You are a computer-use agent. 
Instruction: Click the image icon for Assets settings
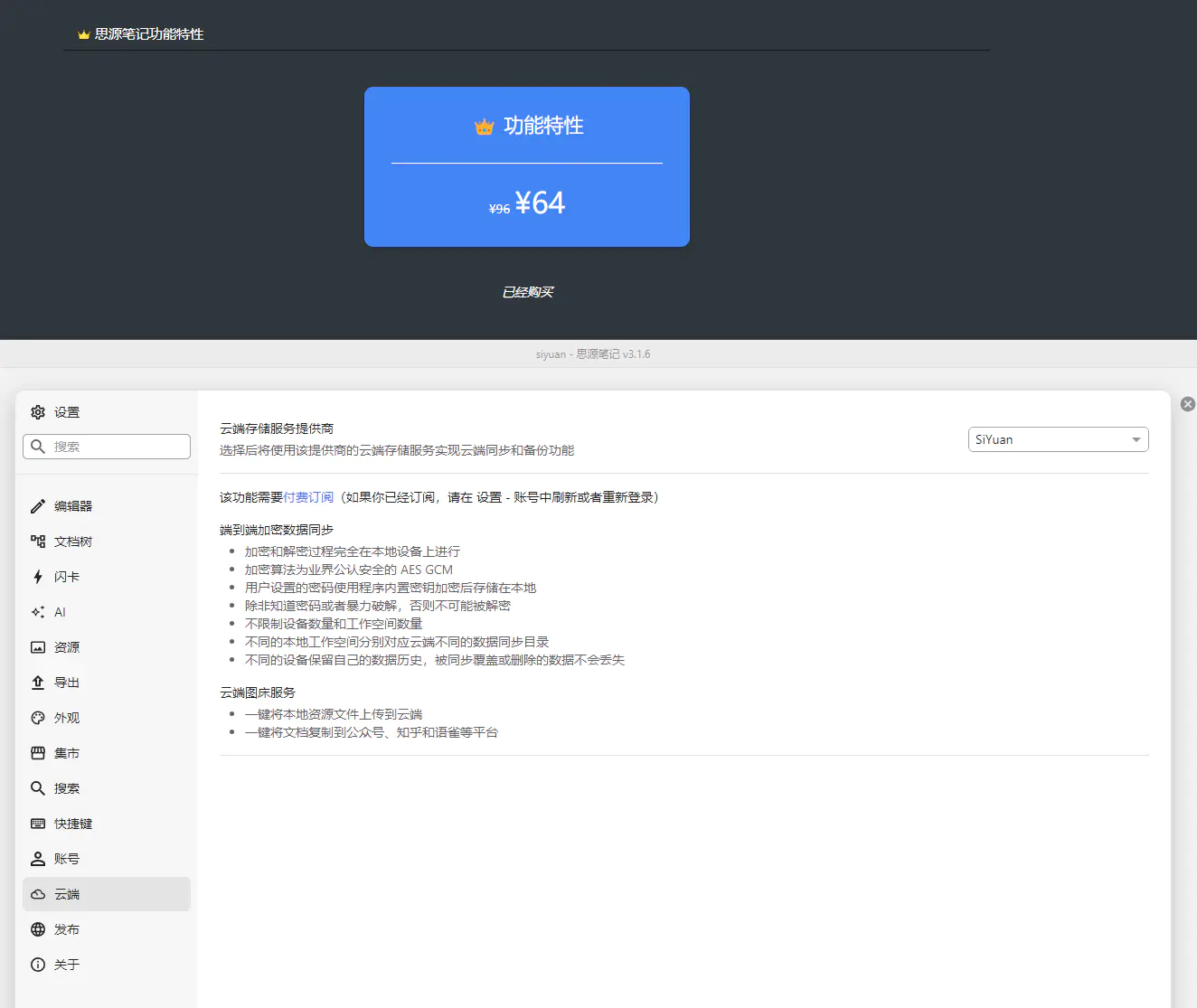pyautogui.click(x=38, y=647)
